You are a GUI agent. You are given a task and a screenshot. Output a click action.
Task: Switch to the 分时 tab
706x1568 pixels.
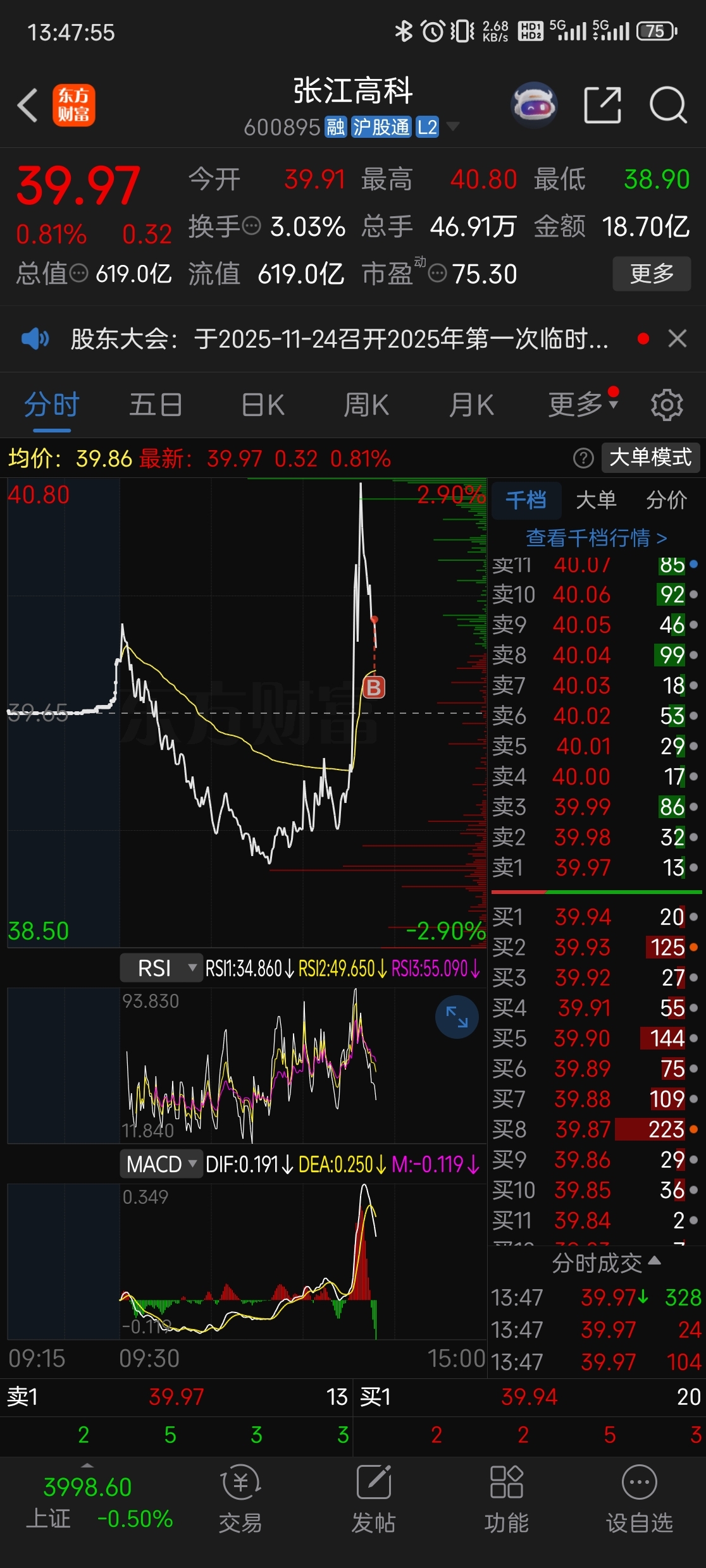[52, 405]
